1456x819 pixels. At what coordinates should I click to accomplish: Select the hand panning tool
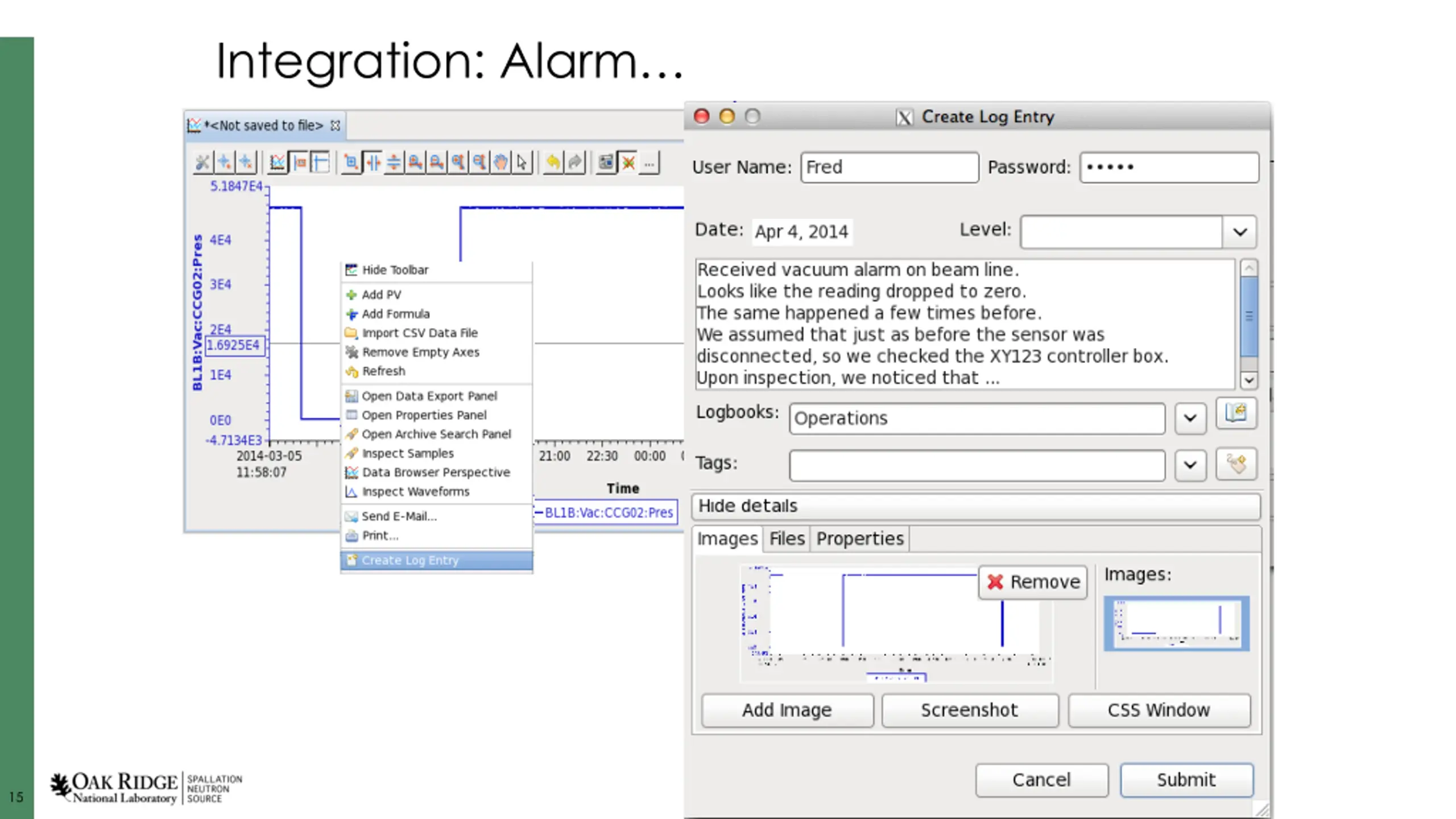coord(500,163)
